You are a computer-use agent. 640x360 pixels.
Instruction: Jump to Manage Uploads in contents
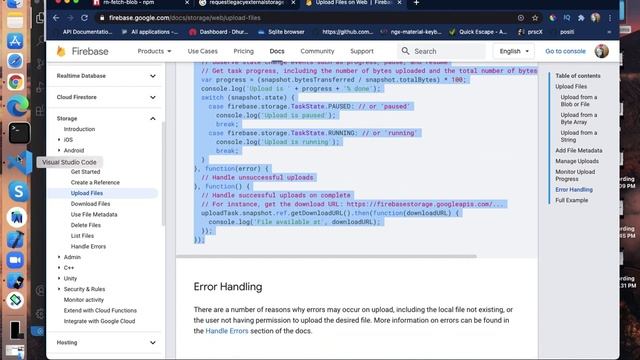tap(577, 161)
